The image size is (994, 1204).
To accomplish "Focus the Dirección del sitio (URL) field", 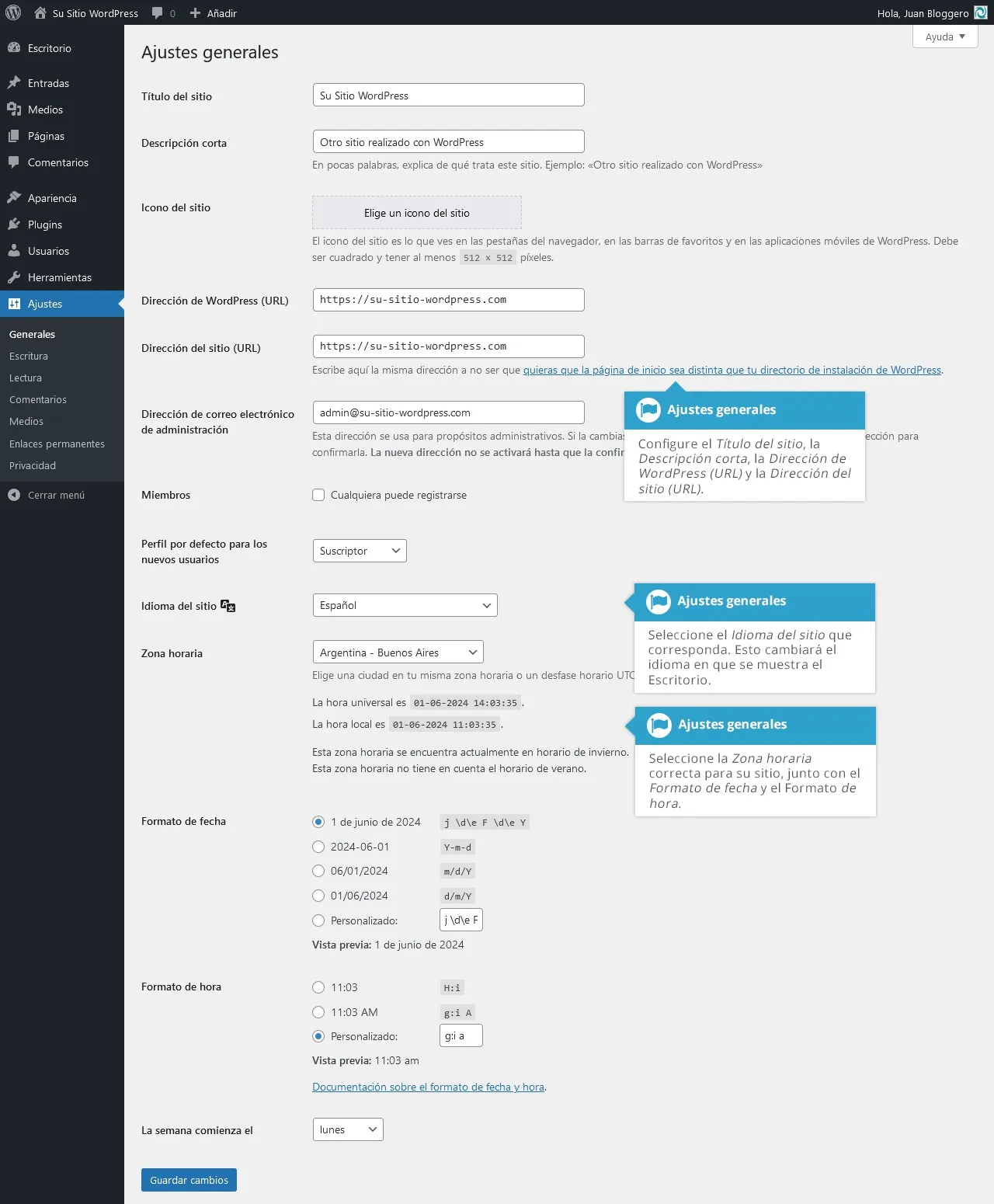I will (x=448, y=346).
